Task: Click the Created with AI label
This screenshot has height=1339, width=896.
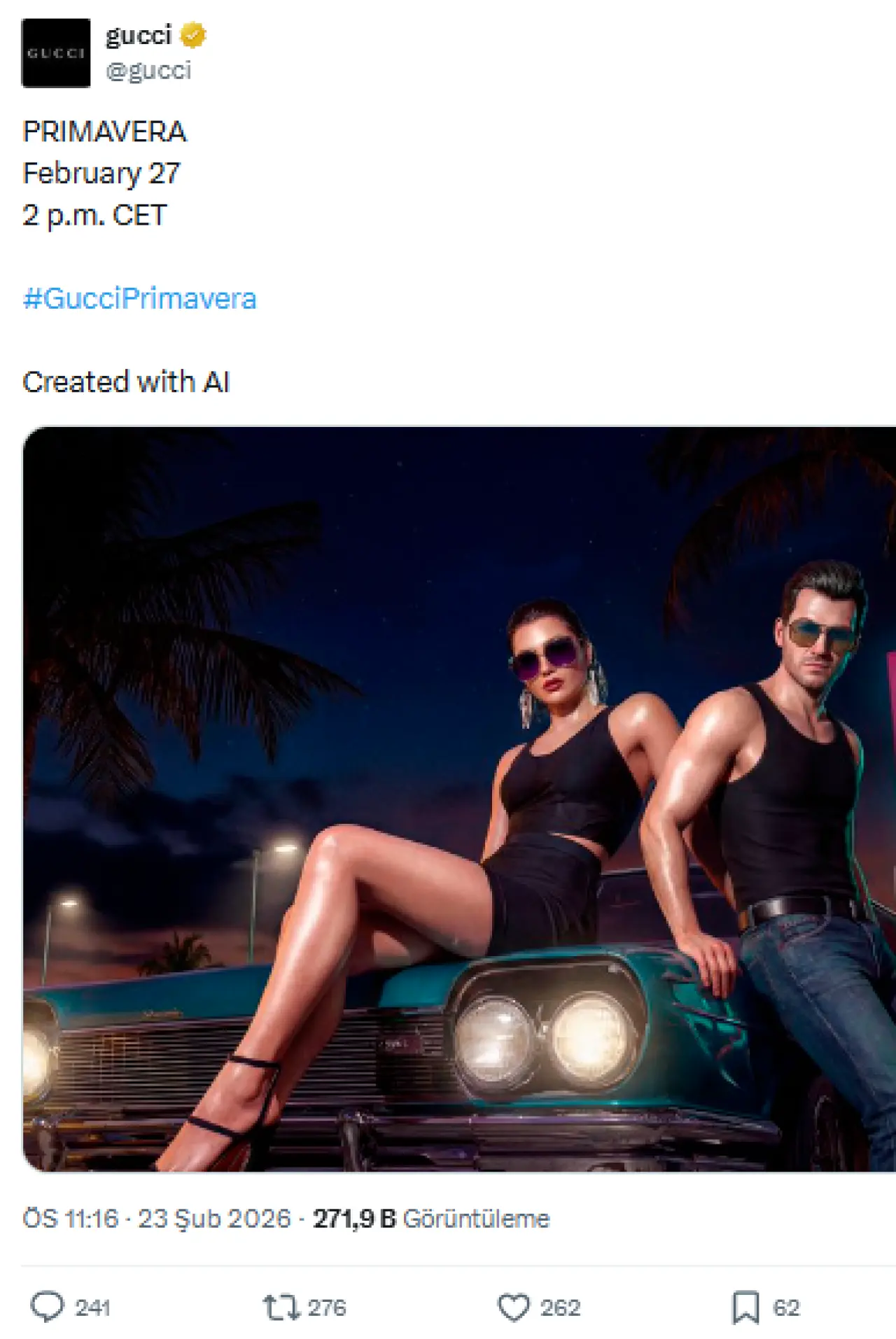Action: pyautogui.click(x=126, y=382)
